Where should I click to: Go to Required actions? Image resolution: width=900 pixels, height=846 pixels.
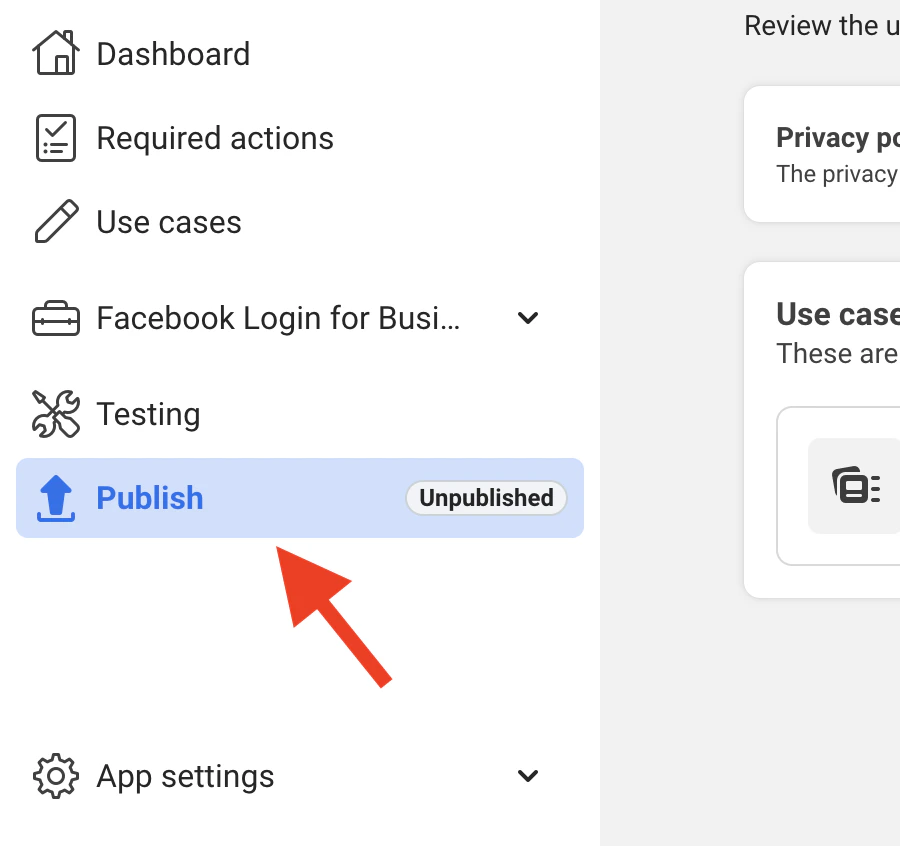click(214, 137)
